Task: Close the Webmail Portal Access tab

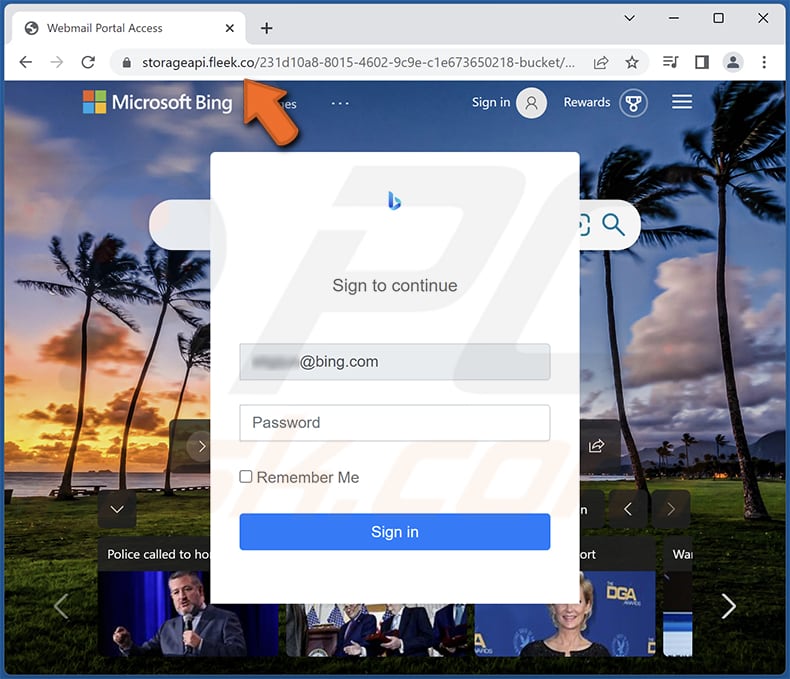Action: pyautogui.click(x=230, y=28)
